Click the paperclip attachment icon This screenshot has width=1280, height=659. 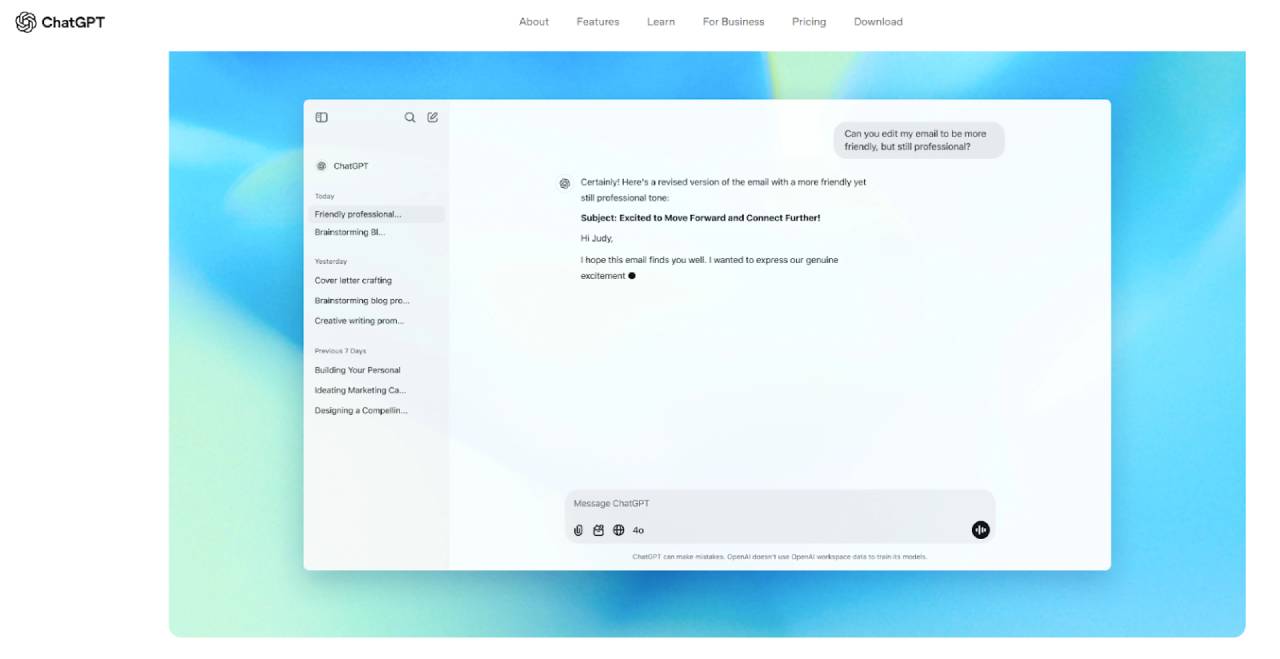tap(578, 529)
